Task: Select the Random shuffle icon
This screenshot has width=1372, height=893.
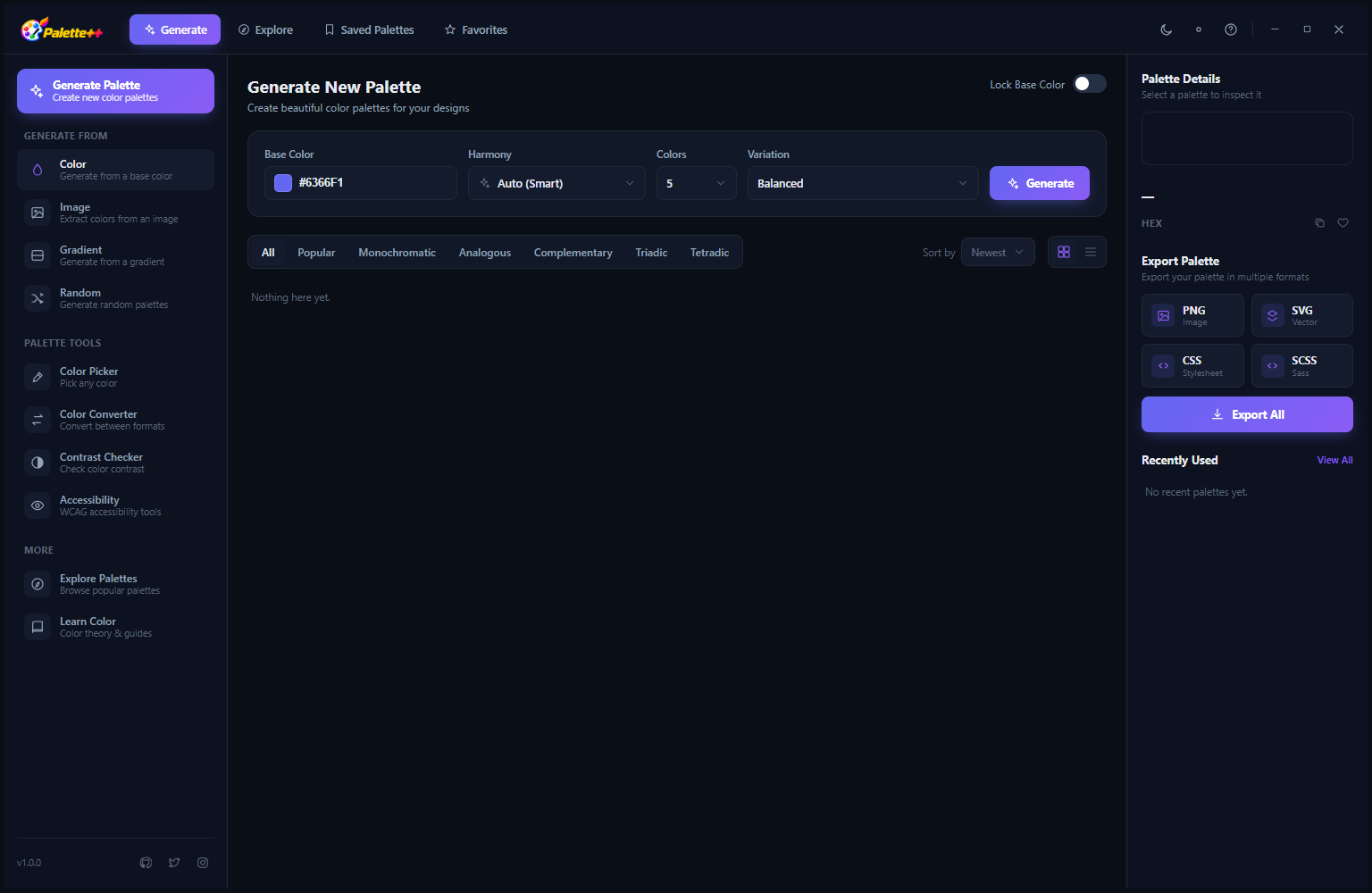Action: coord(38,298)
